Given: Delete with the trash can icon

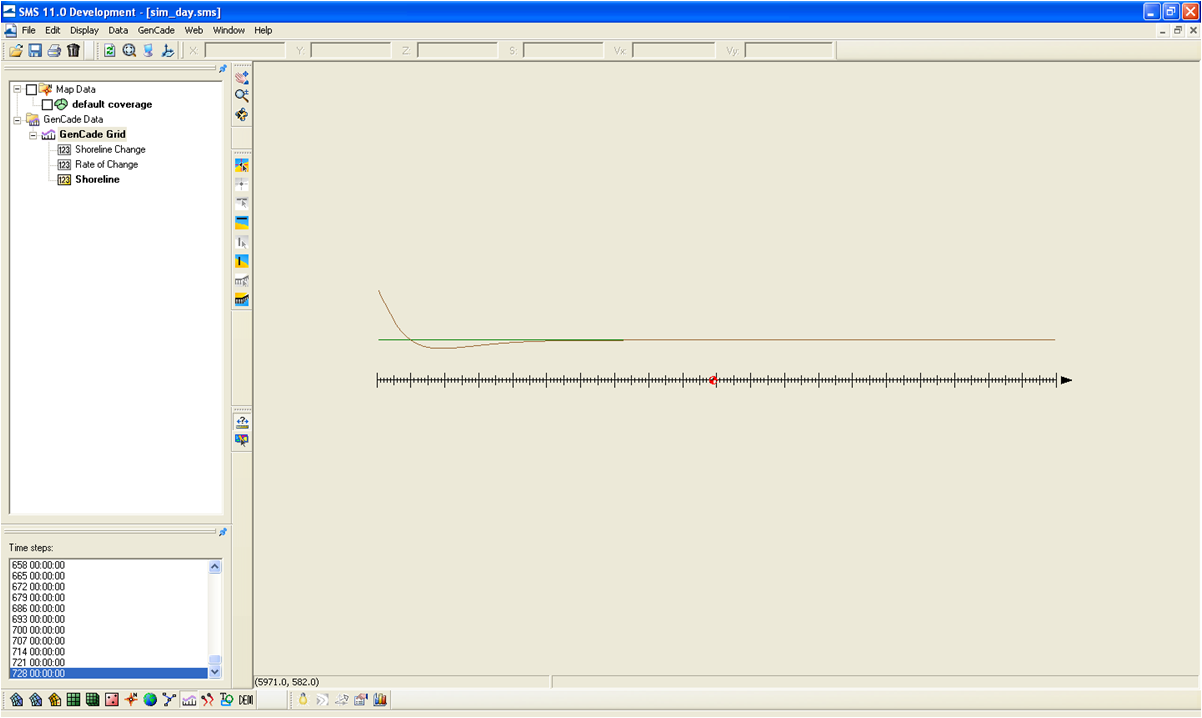Looking at the screenshot, I should click(73, 50).
